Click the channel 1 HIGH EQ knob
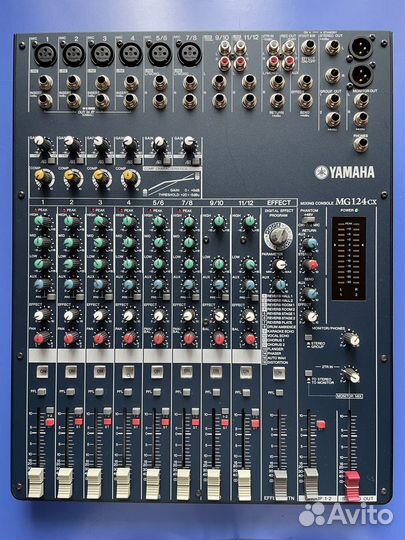The height and width of the screenshot is (540, 405). (x=42, y=222)
